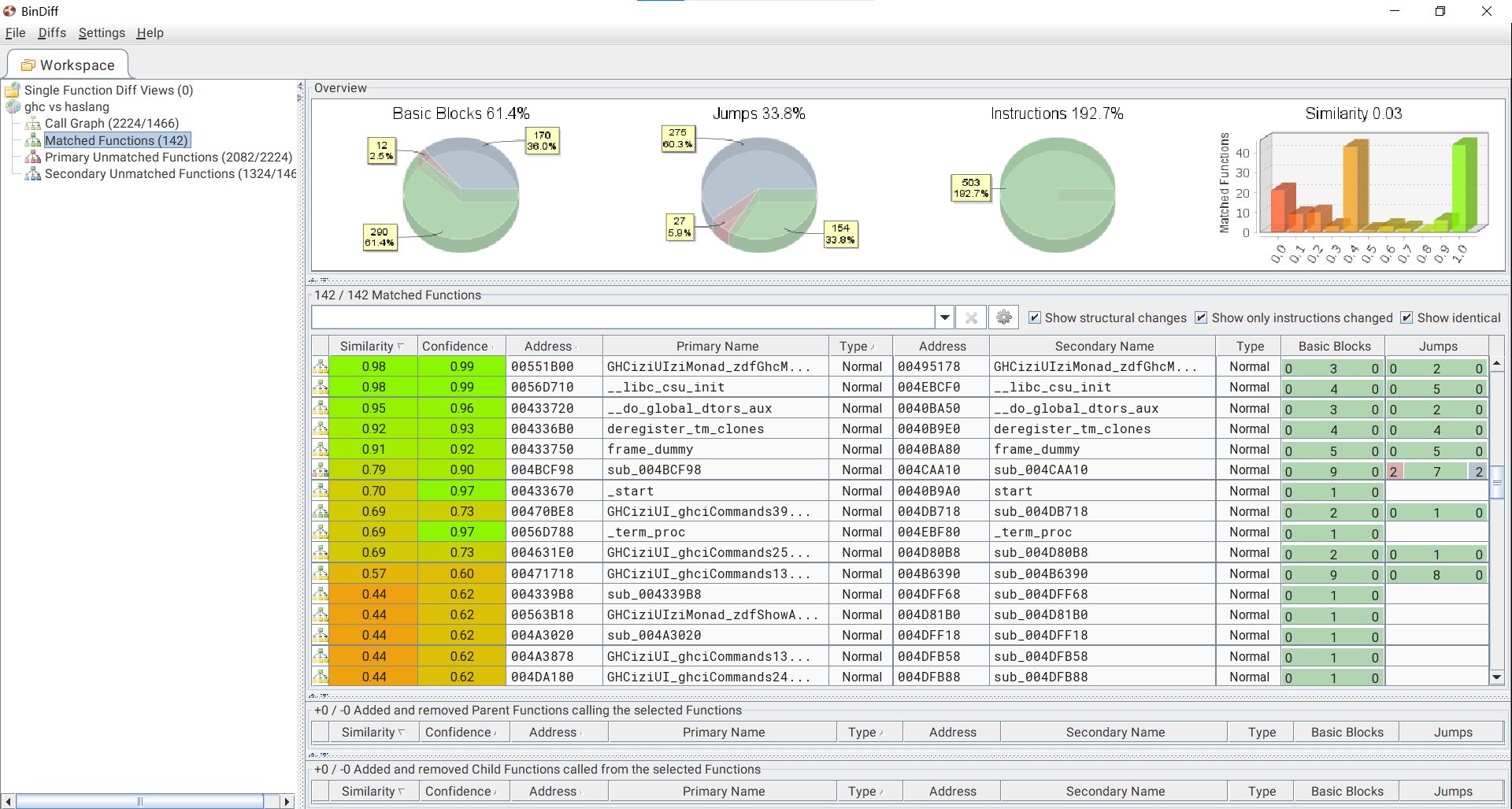Sort by Secondary Name column header
Image resolution: width=1512 pixels, height=809 pixels.
[x=1103, y=346]
